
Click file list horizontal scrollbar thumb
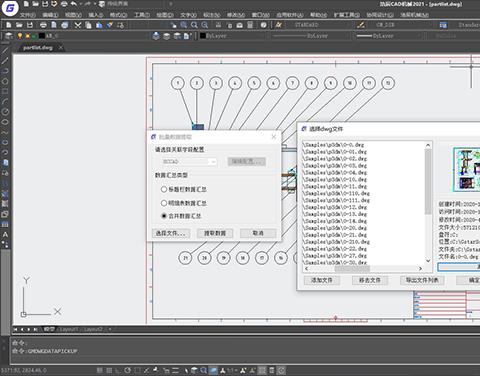point(352,269)
